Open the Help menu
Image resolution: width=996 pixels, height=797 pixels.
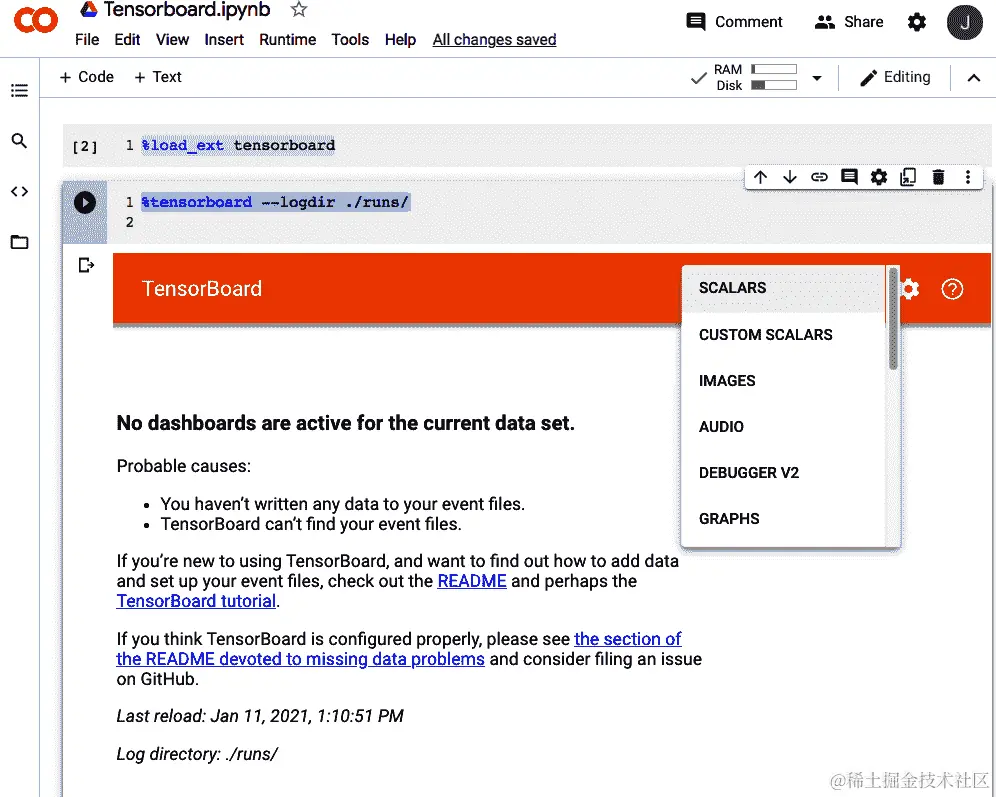click(400, 39)
